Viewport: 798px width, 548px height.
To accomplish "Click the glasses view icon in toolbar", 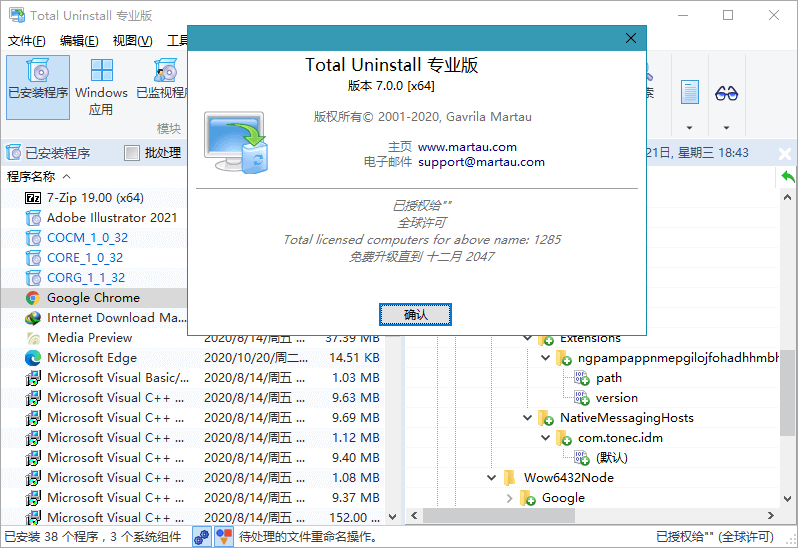I will point(726,93).
